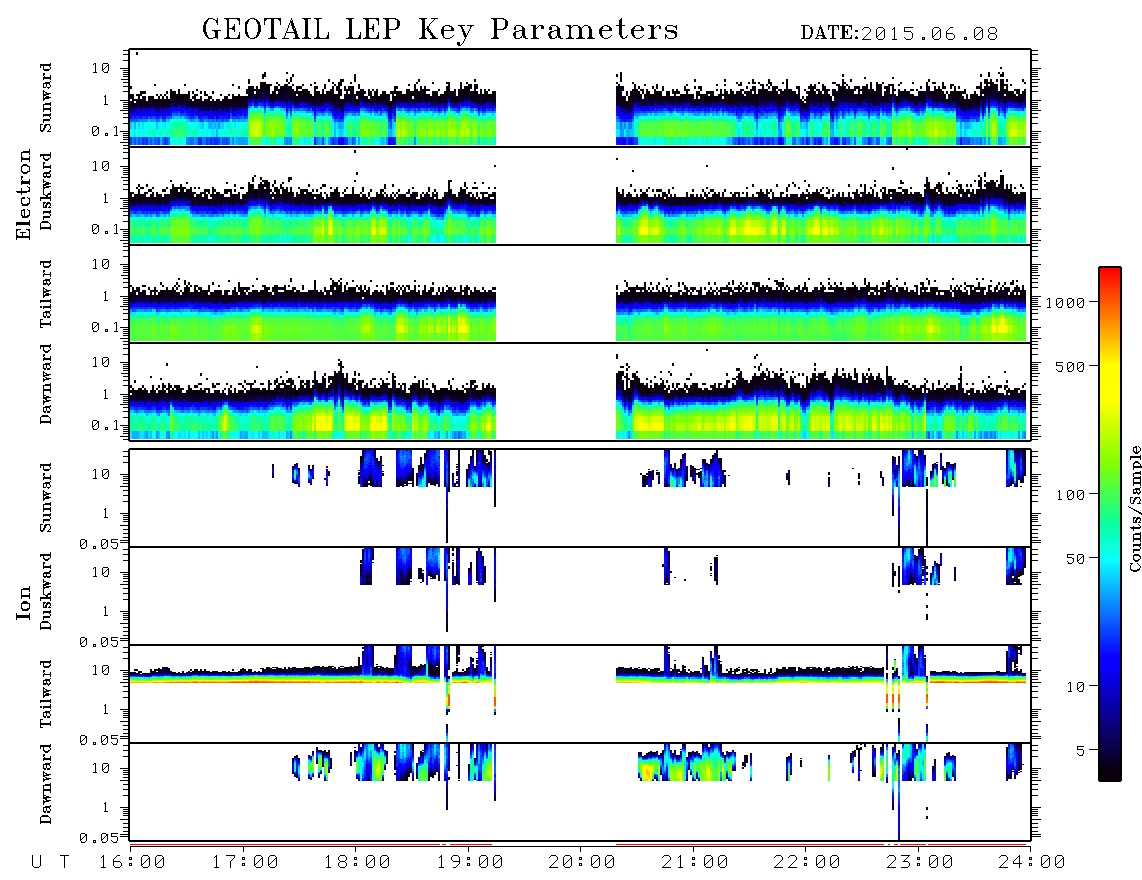The height and width of the screenshot is (880, 1142).
Task: Click the 500 tick on the color bar
Action: (x=1071, y=366)
